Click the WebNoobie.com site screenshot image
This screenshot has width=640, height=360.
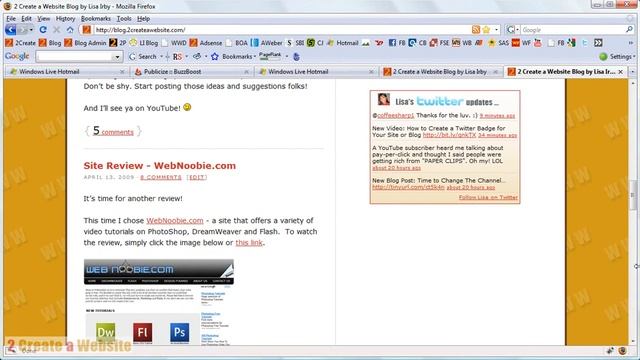pyautogui.click(x=159, y=302)
